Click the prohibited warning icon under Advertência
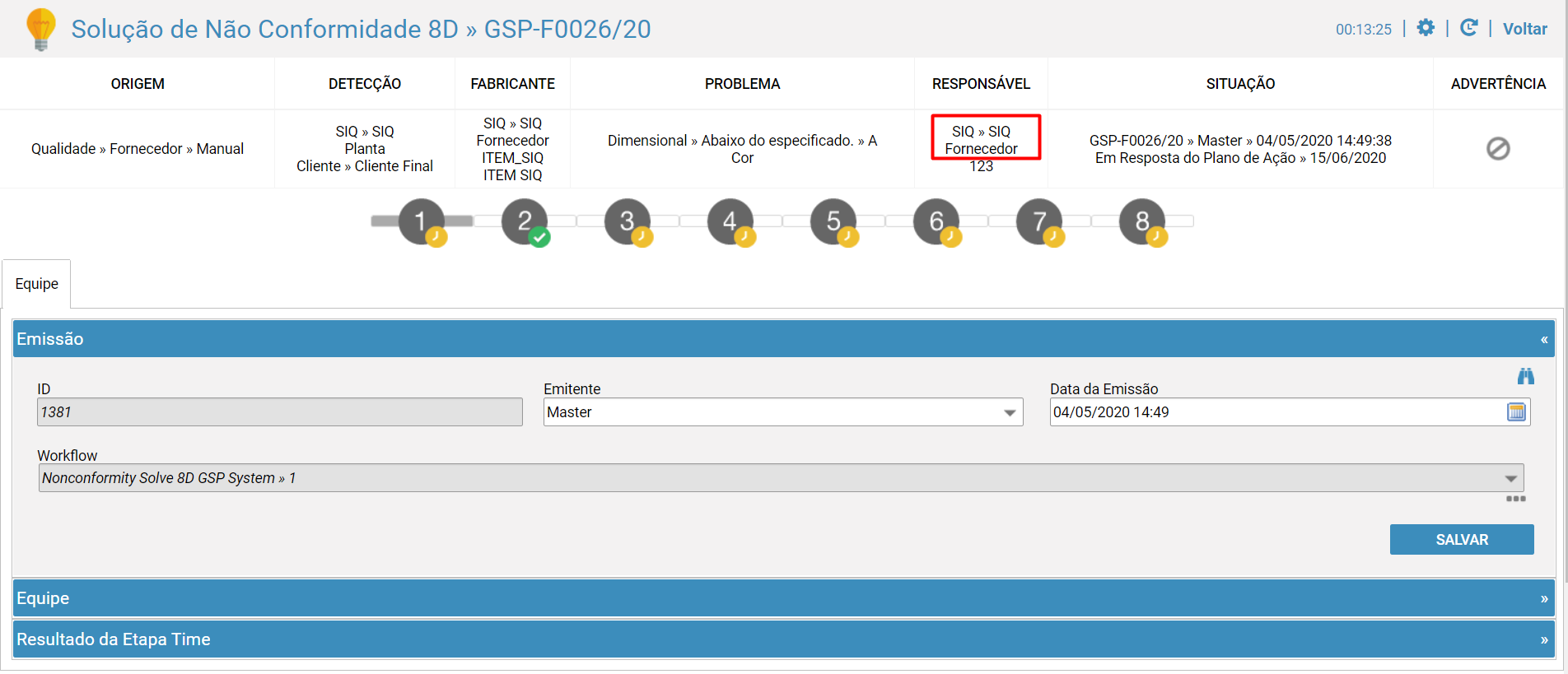 pos(1498,149)
